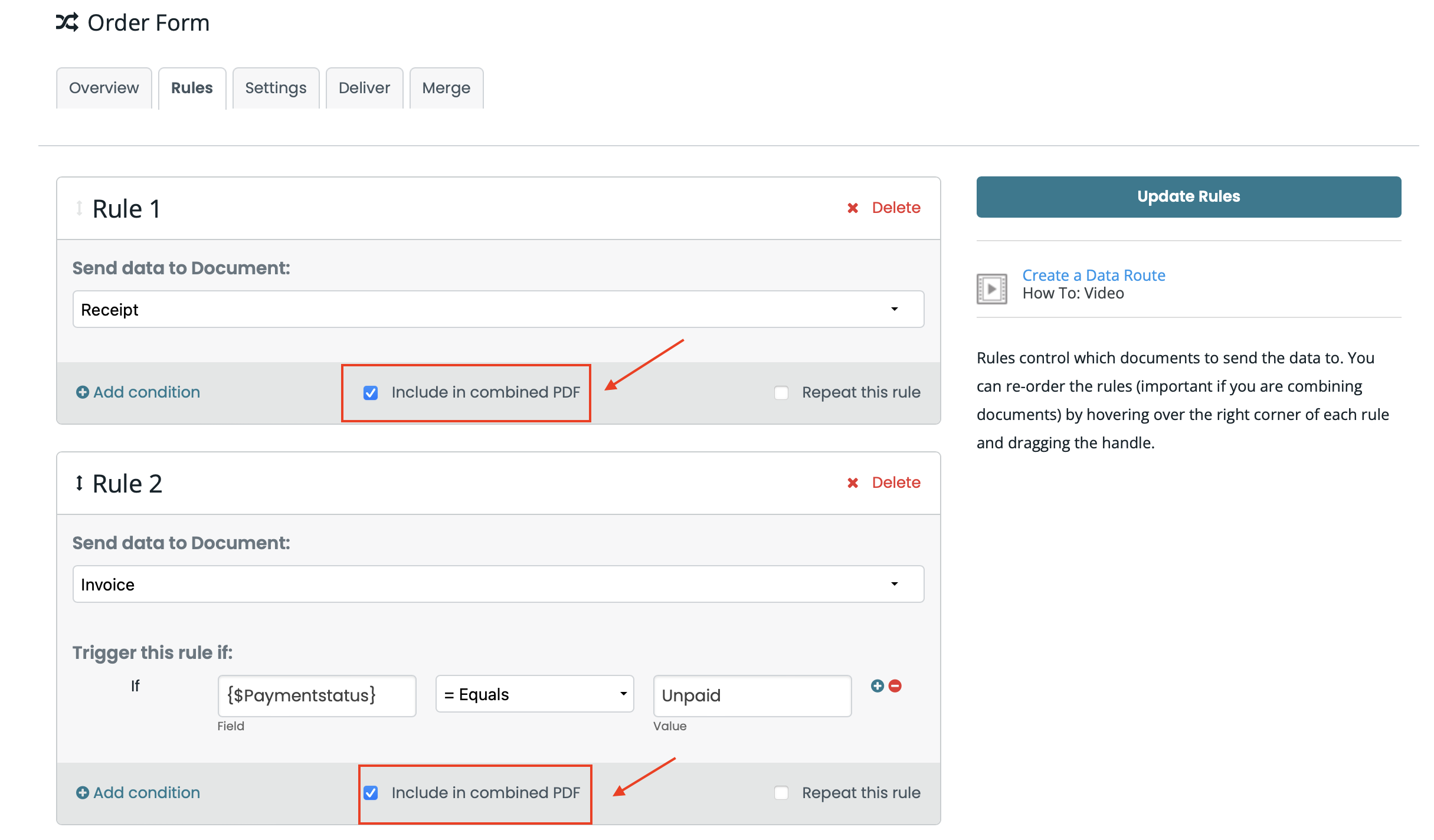Screen dimensions: 1434x840
Task: Click the Unpaid value input field
Action: pos(752,695)
